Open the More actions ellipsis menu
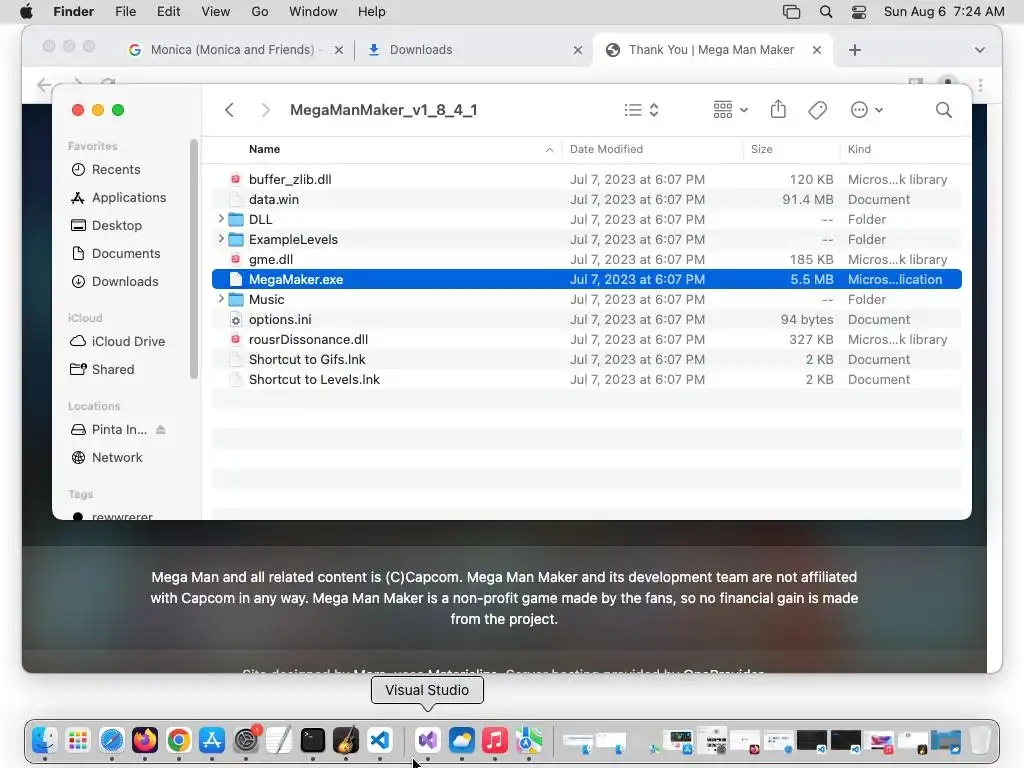The width and height of the screenshot is (1024, 768). [867, 110]
